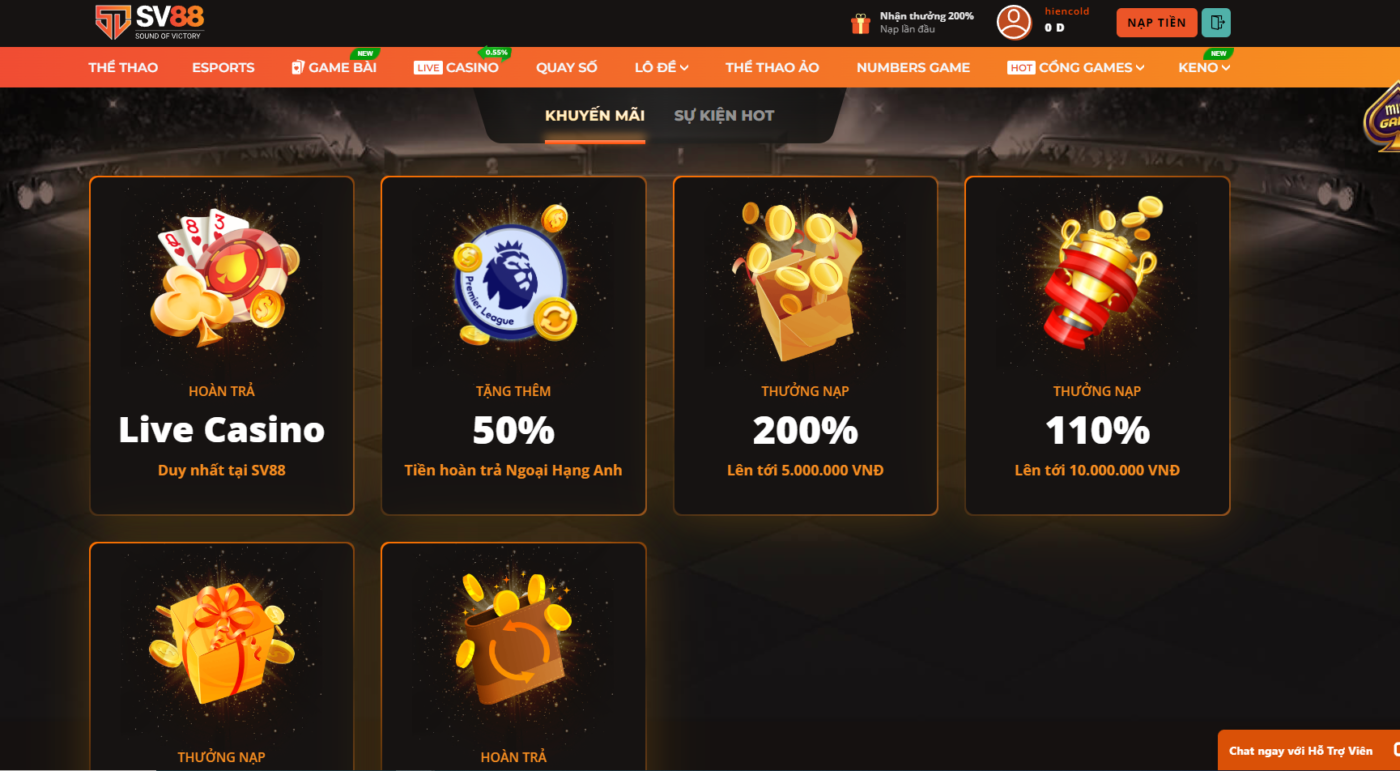
Task: Click the logout door icon
Action: click(1216, 22)
